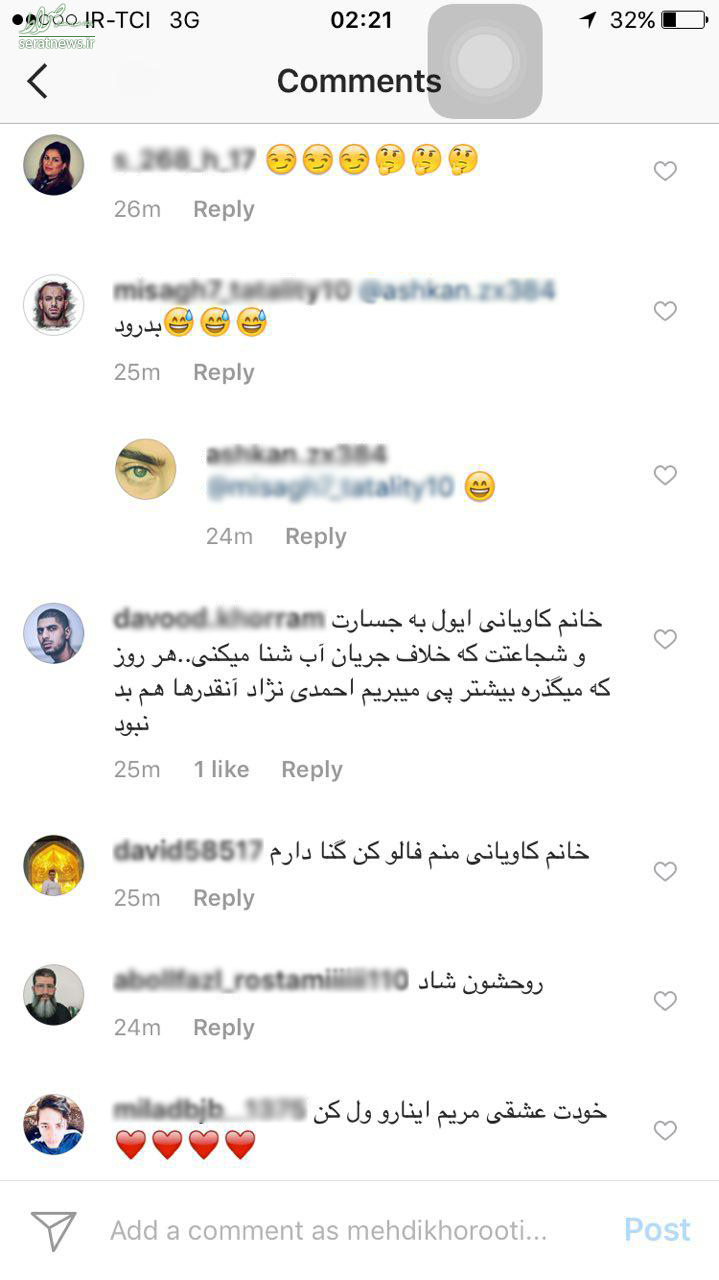The height and width of the screenshot is (1280, 719).
Task: Like the comment with thinking emojis
Action: (665, 171)
